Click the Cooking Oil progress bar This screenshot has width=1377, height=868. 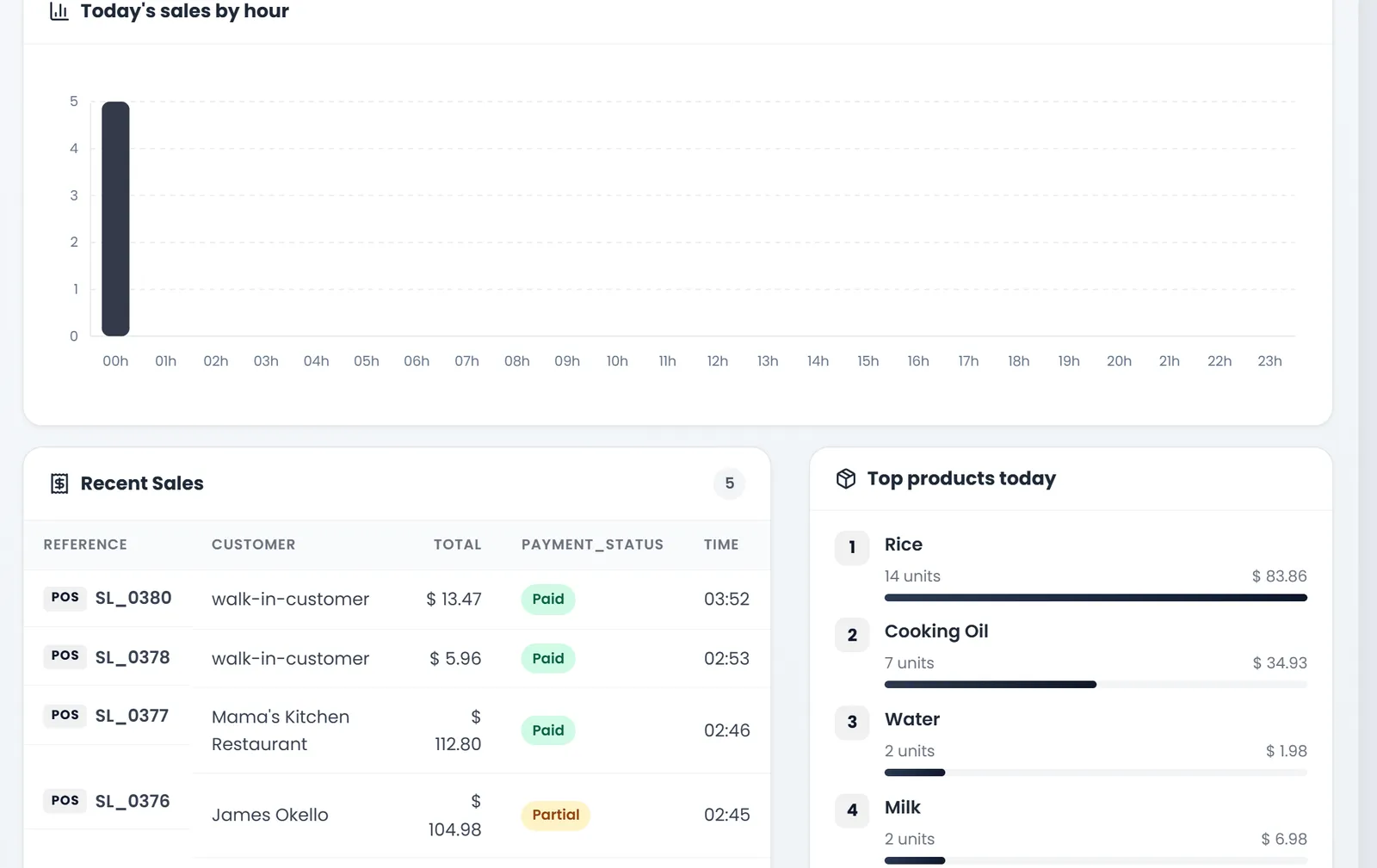pos(1096,685)
